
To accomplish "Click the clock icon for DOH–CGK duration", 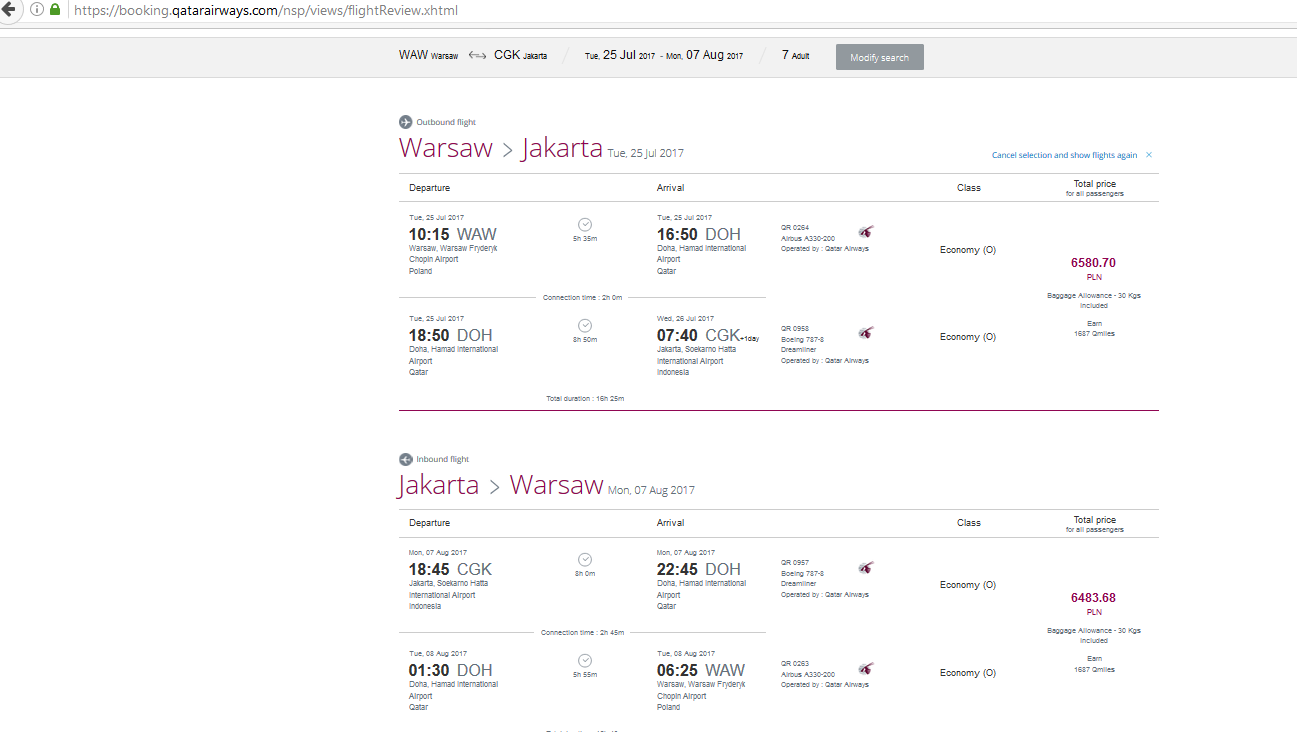I will (x=585, y=325).
